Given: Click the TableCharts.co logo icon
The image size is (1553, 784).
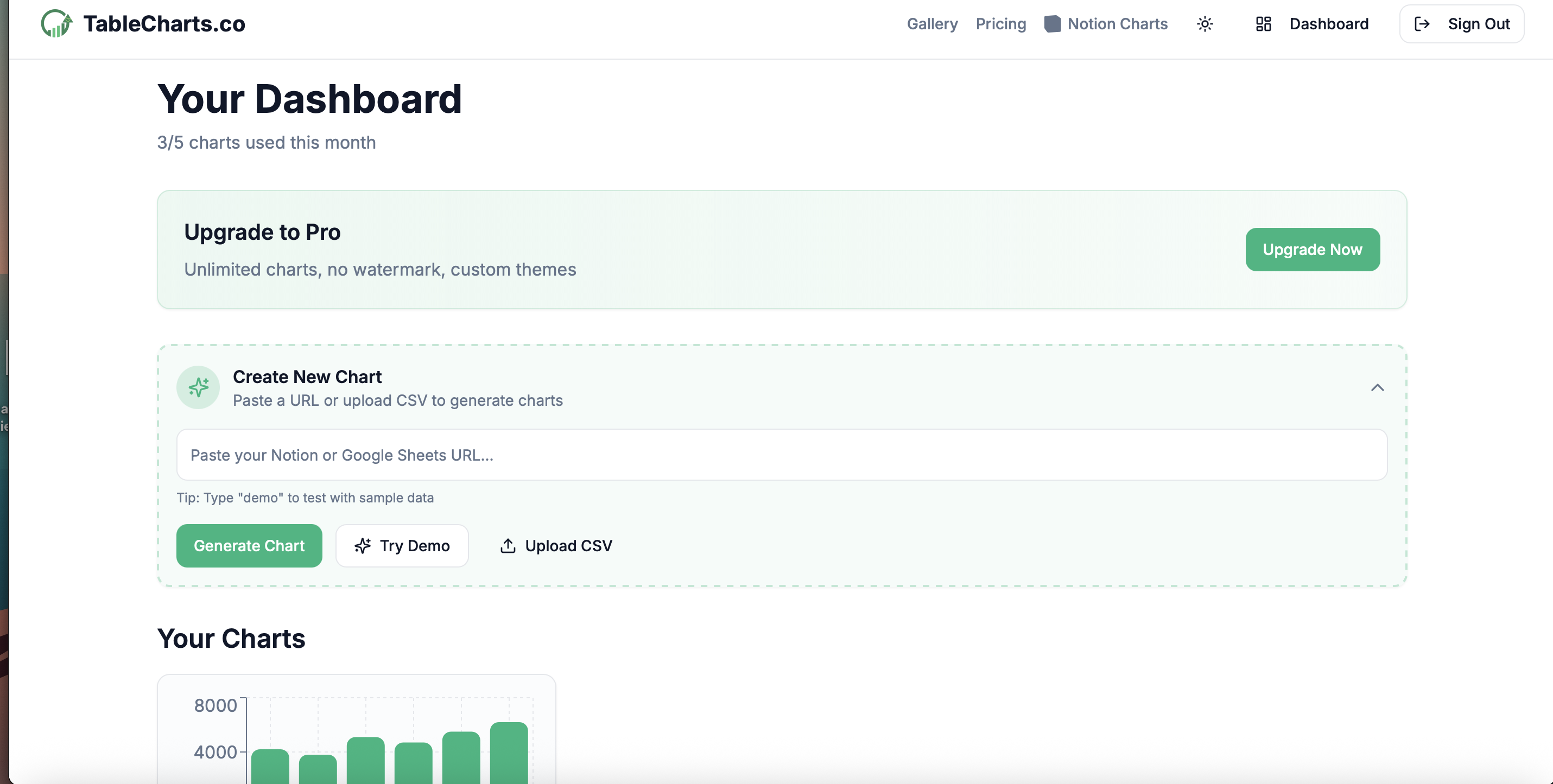Looking at the screenshot, I should [x=56, y=23].
